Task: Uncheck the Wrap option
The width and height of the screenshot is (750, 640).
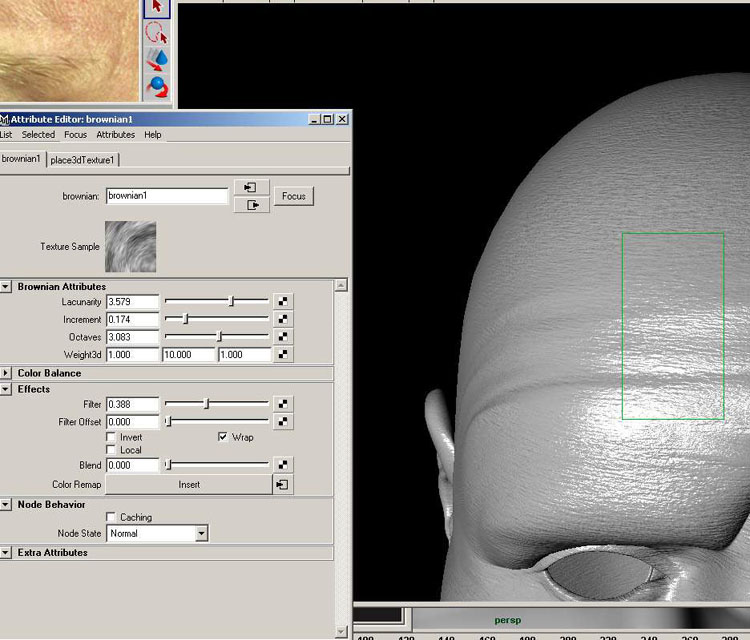Action: 223,438
